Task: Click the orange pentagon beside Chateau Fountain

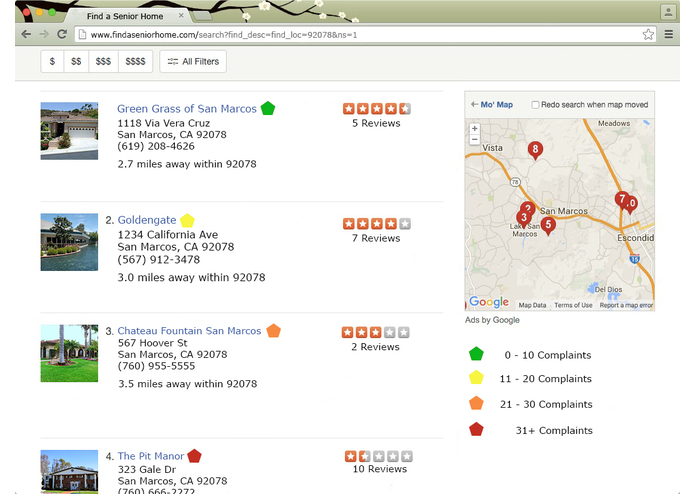Action: point(273,331)
